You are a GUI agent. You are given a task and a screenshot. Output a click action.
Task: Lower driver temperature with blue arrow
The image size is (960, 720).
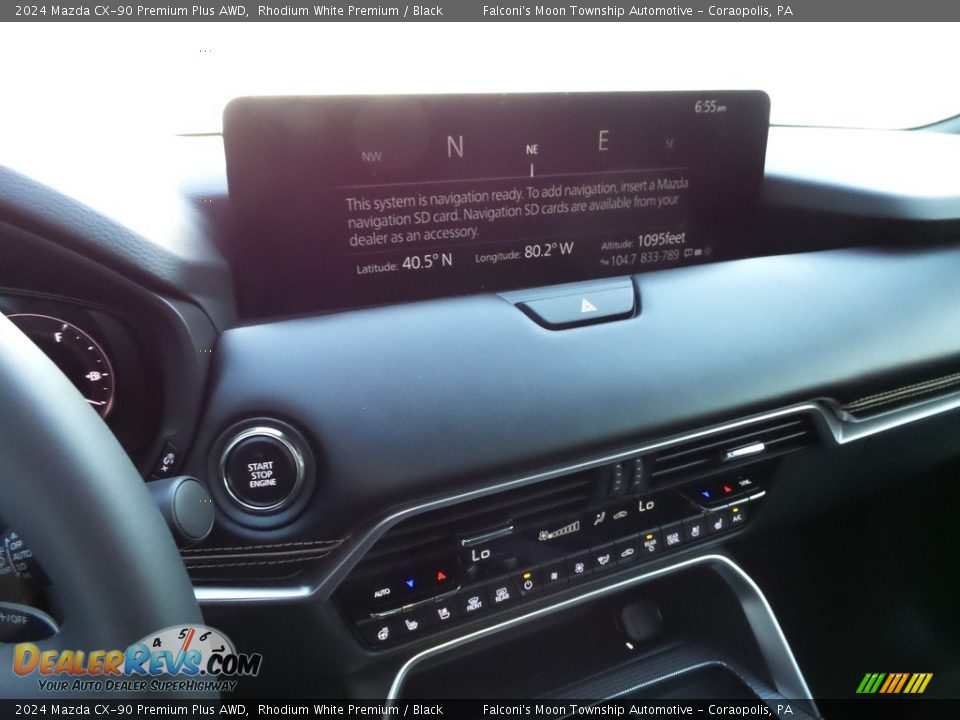pos(410,583)
